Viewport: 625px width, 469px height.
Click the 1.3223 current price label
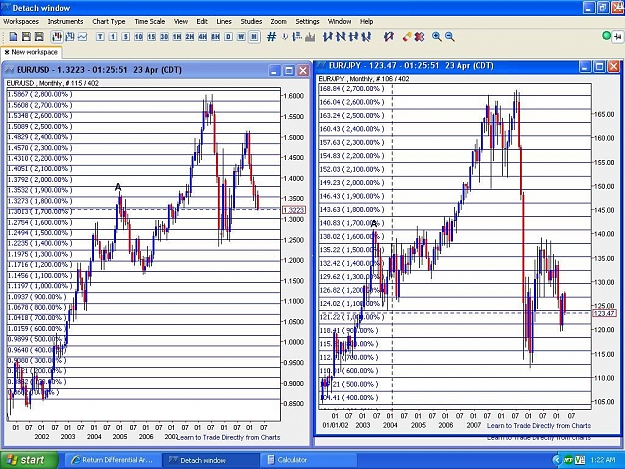click(294, 210)
